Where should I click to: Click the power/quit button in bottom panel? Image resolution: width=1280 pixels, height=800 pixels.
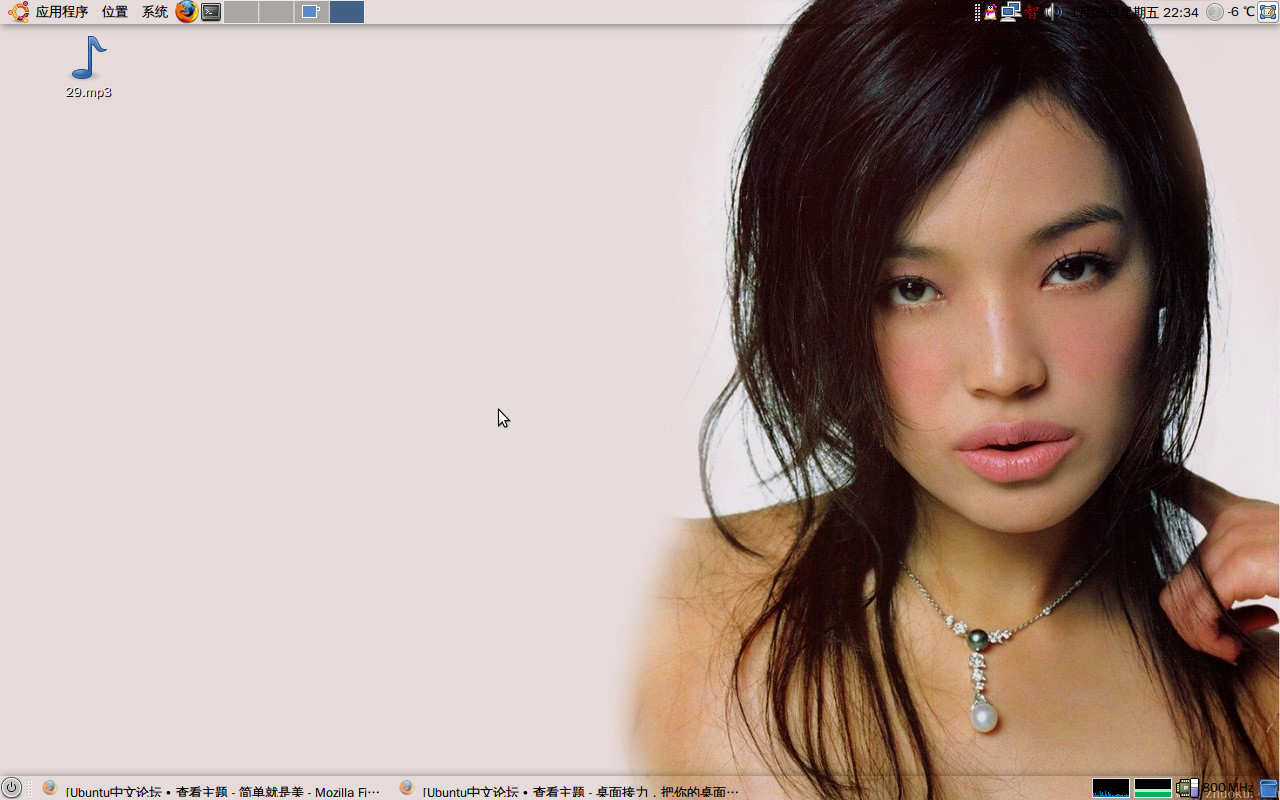click(x=12, y=788)
